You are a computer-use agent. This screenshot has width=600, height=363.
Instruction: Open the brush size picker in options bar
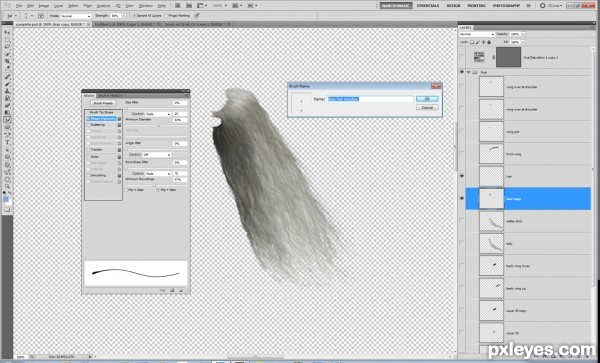[x=28, y=16]
